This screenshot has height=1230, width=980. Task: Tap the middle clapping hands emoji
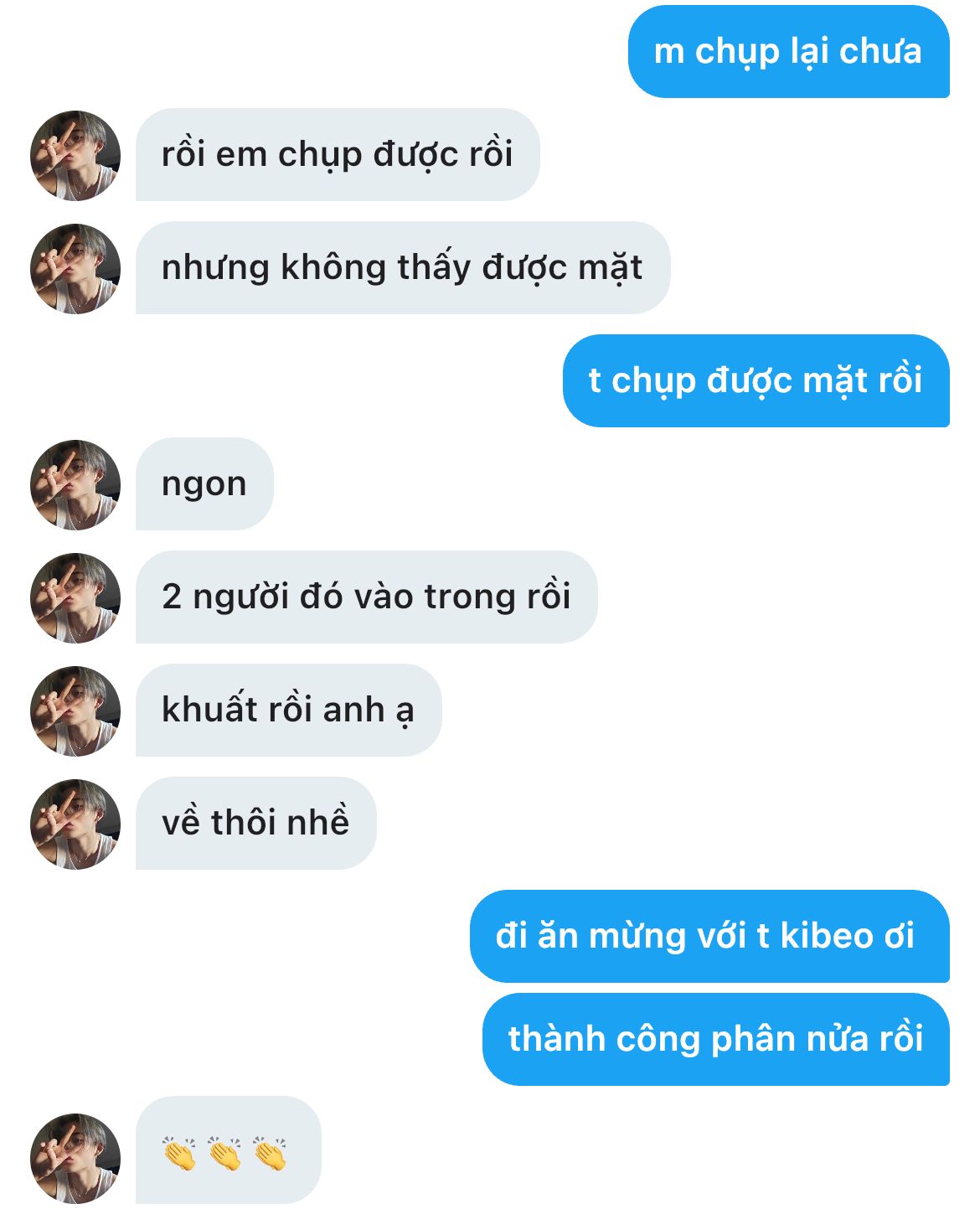pos(224,1154)
